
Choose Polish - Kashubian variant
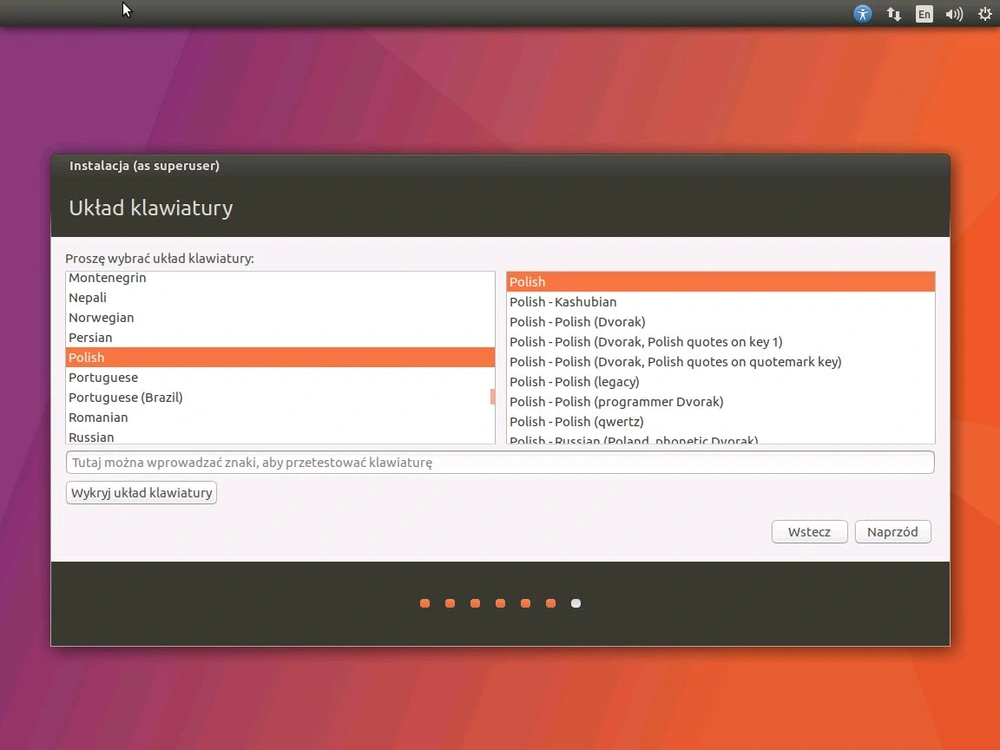point(721,302)
